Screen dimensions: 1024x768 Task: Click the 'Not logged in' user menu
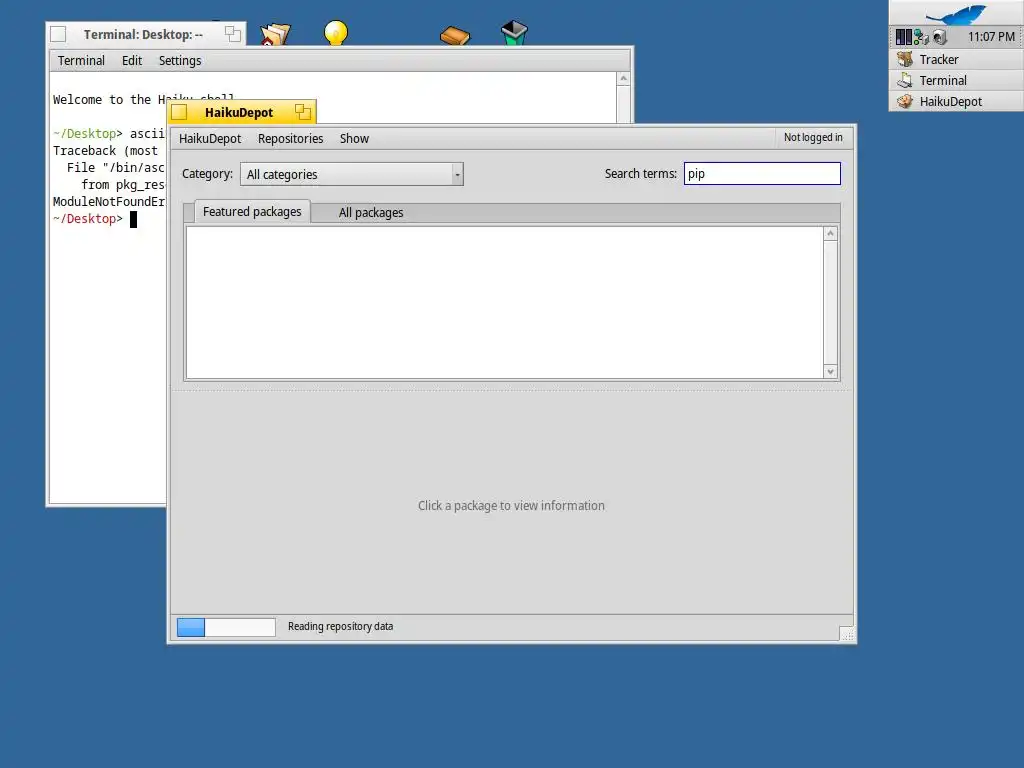pos(813,138)
